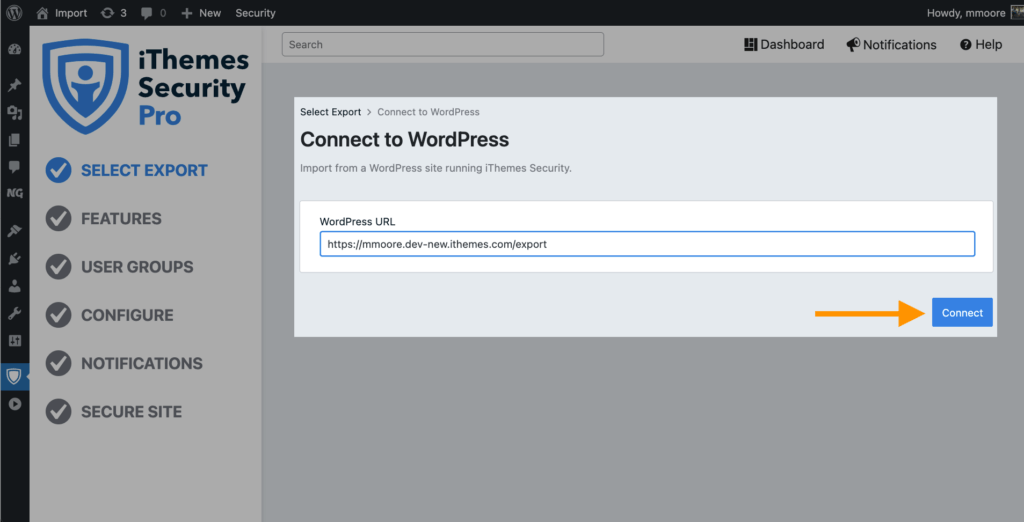Viewport: 1024px width, 522px height.
Task: Click the iThemes settings Search field
Action: (443, 44)
